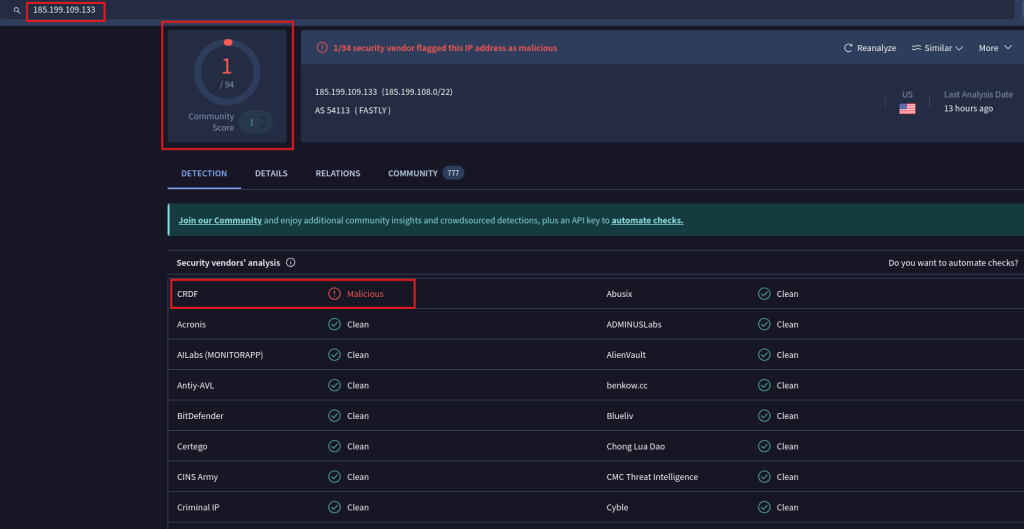Click the Reanalyze button
The image size is (1024, 529).
point(870,48)
